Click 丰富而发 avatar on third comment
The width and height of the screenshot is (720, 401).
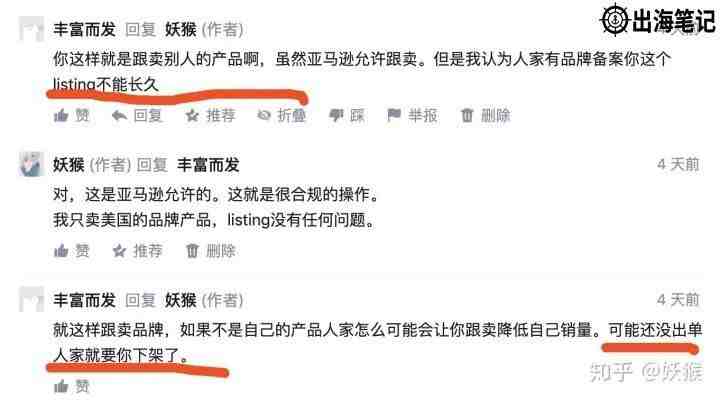point(31,299)
